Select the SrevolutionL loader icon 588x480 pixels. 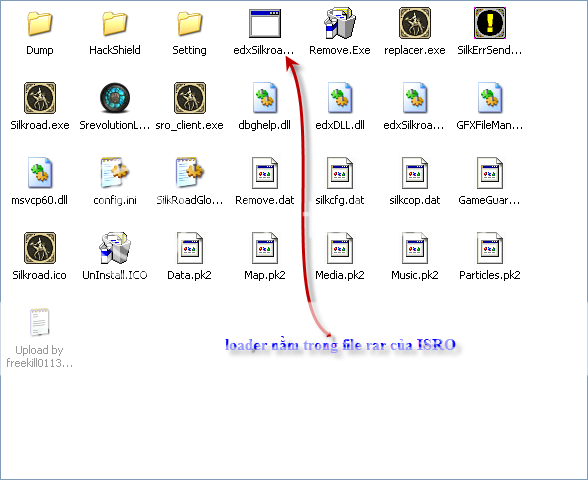(x=115, y=98)
